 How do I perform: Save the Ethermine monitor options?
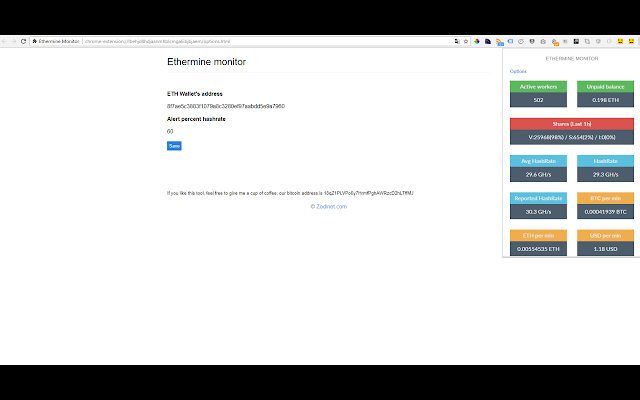tap(174, 146)
